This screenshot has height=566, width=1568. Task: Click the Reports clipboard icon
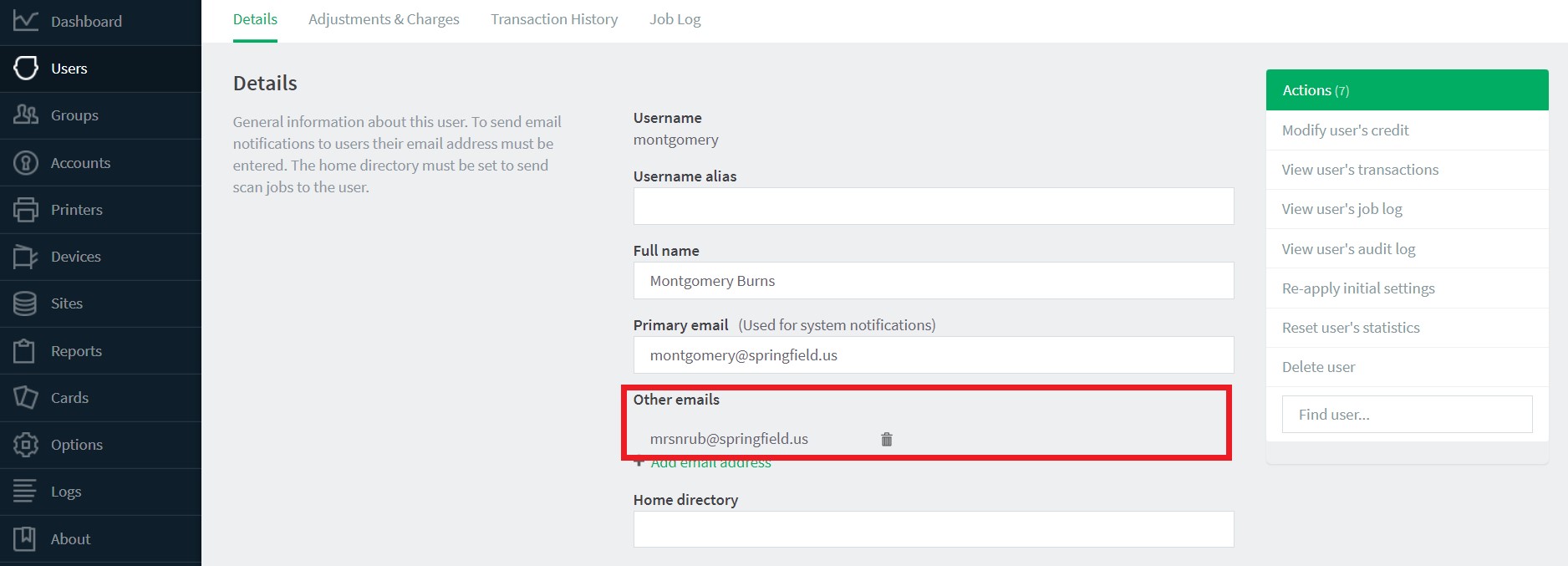tap(25, 350)
